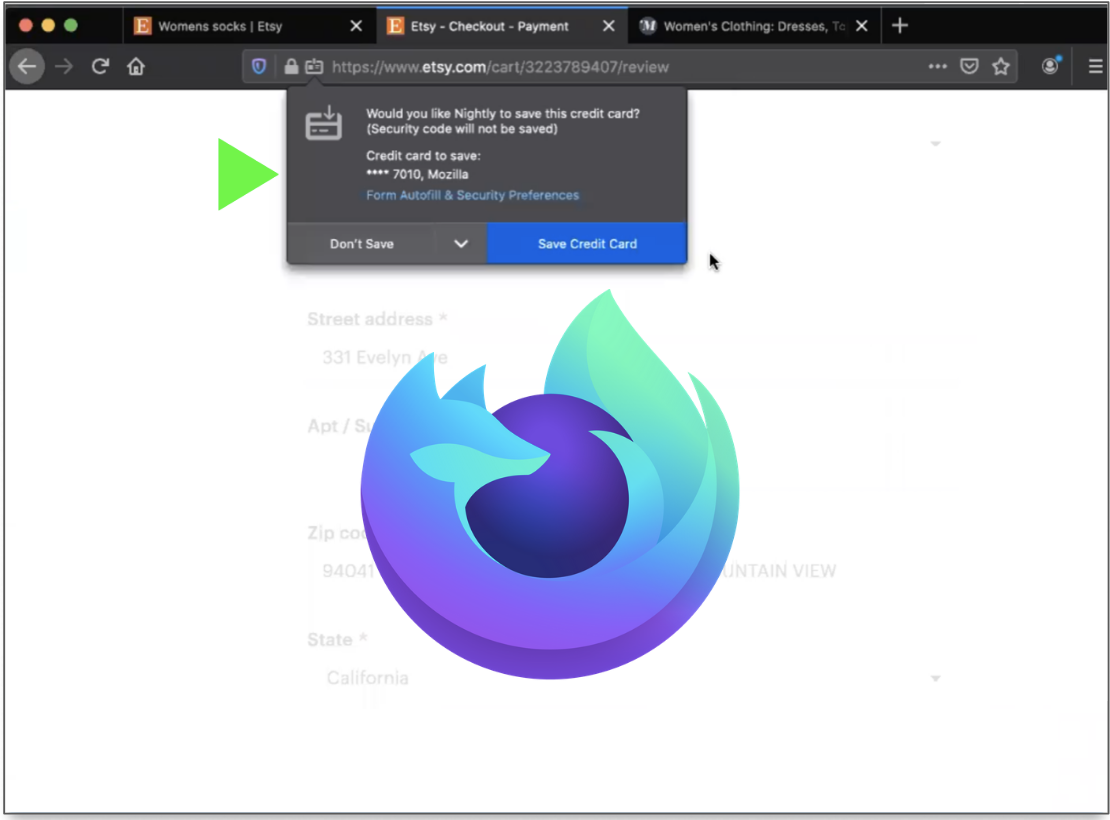Viewport: 1110px width, 820px height.
Task: Click the site security padlock icon
Action: (291, 67)
